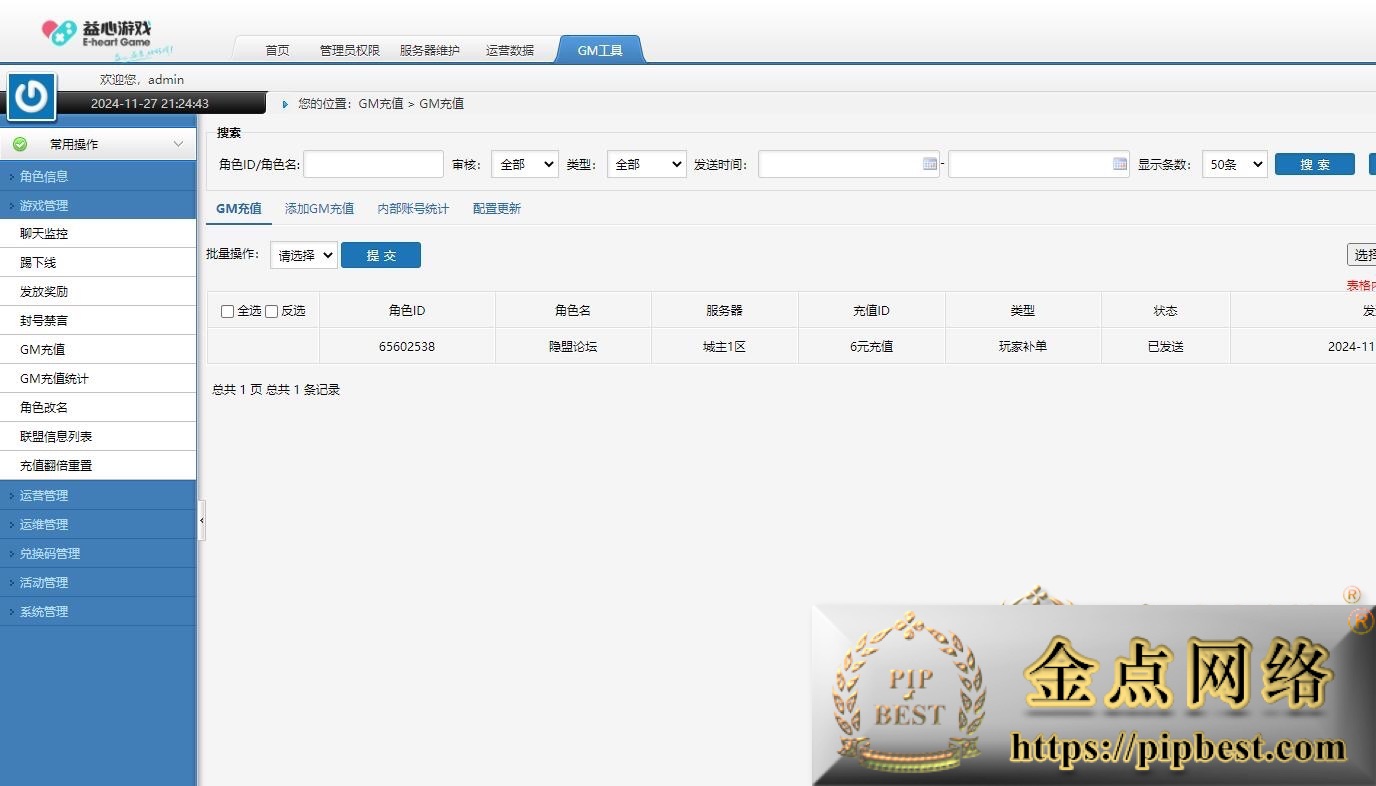Select the GM工具 top tab
This screenshot has height=786, width=1376.
(x=600, y=50)
